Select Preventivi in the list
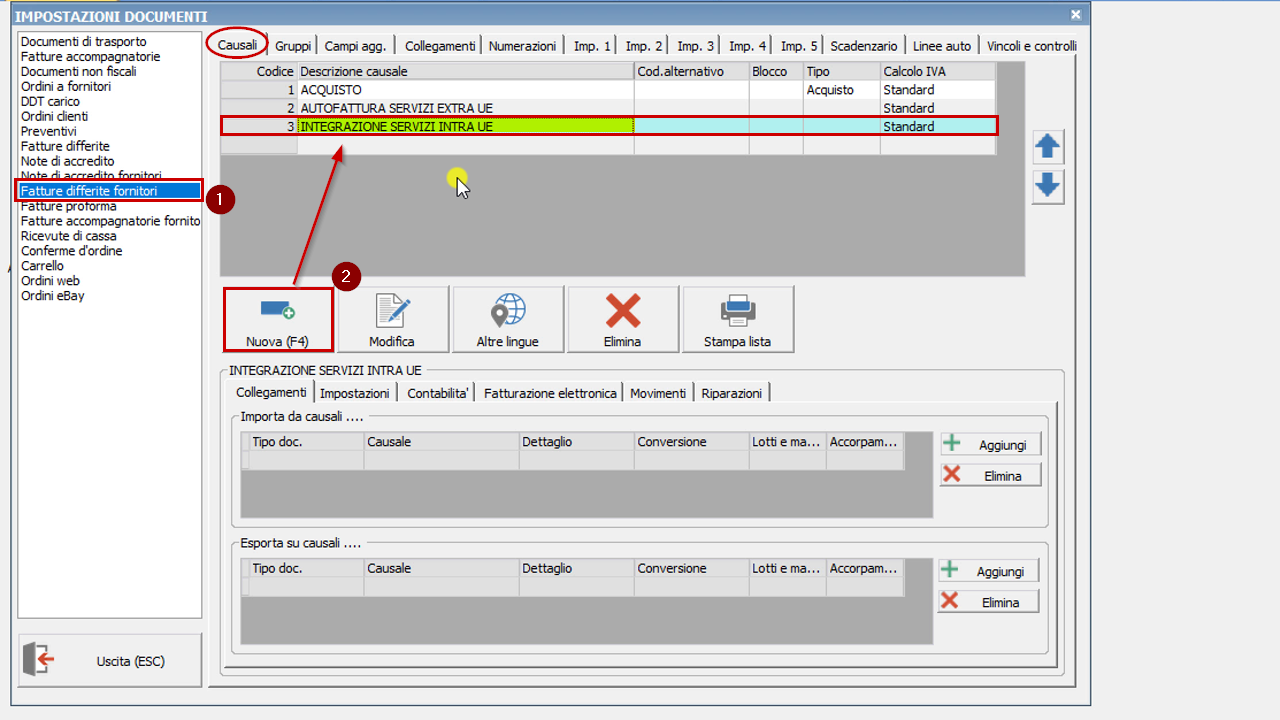Screen dimensions: 1280x720 (x=48, y=132)
